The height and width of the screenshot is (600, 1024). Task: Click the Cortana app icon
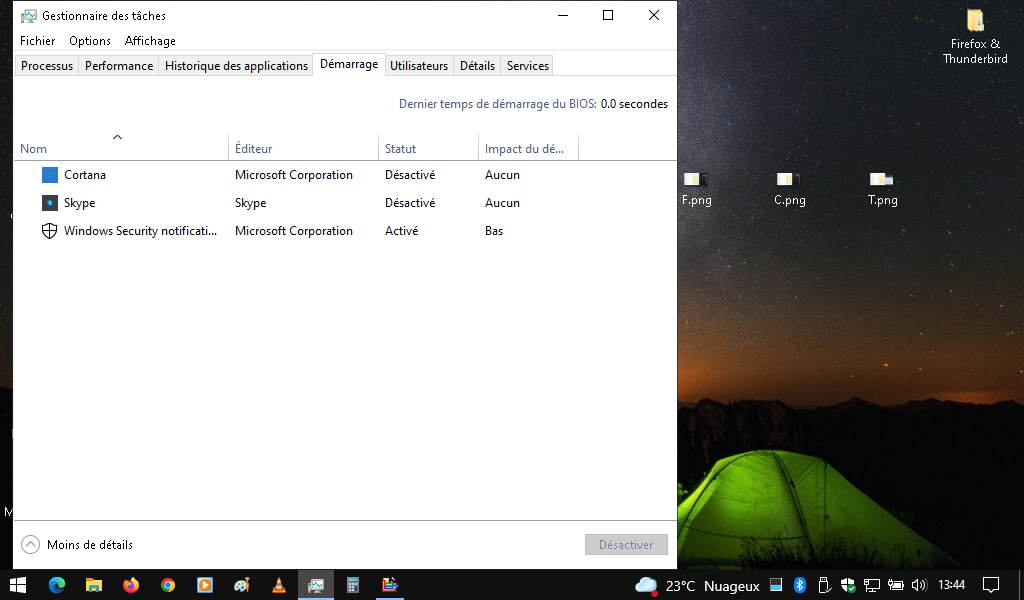click(x=50, y=175)
